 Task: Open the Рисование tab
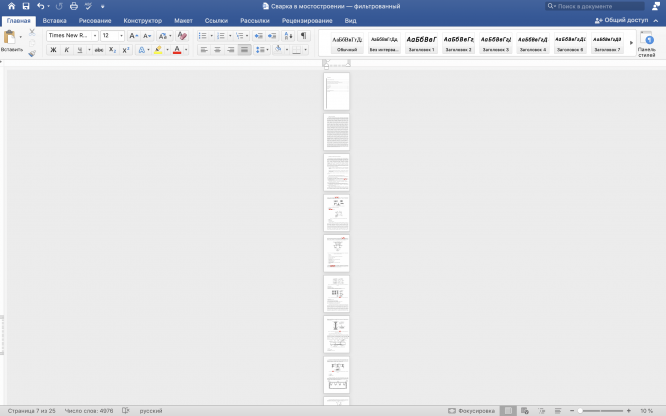click(x=95, y=20)
